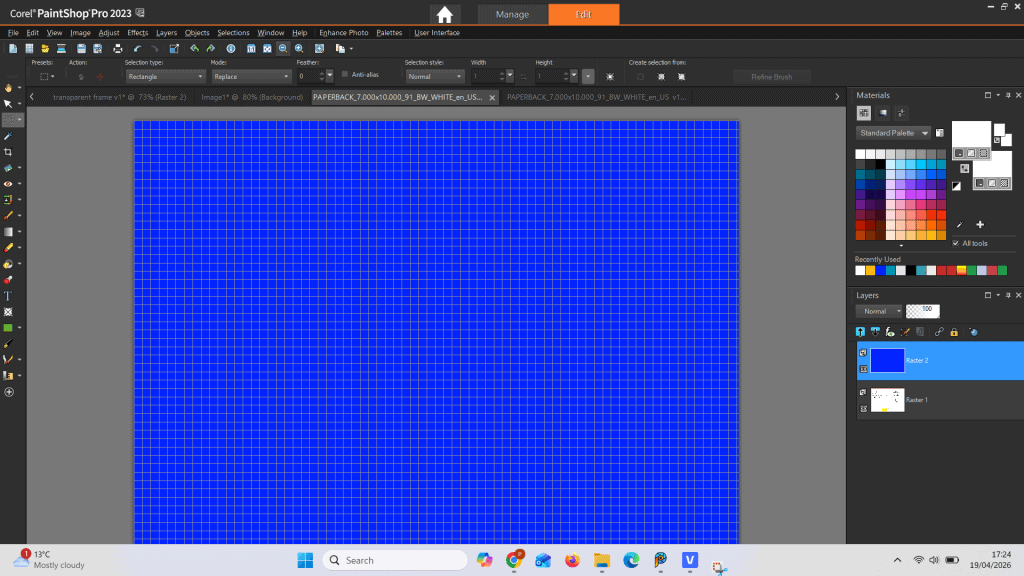Open the Palettes toolbar menu

pos(389,33)
